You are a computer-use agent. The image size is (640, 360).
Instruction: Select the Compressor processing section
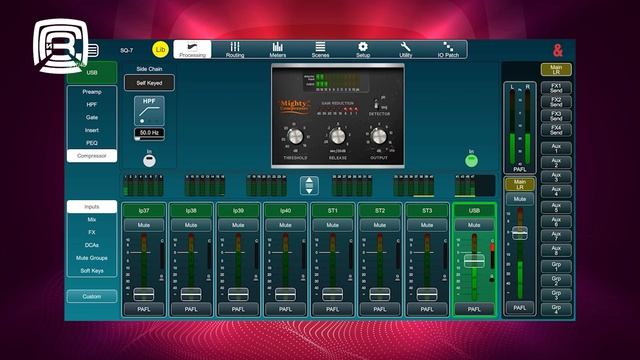[x=92, y=156]
